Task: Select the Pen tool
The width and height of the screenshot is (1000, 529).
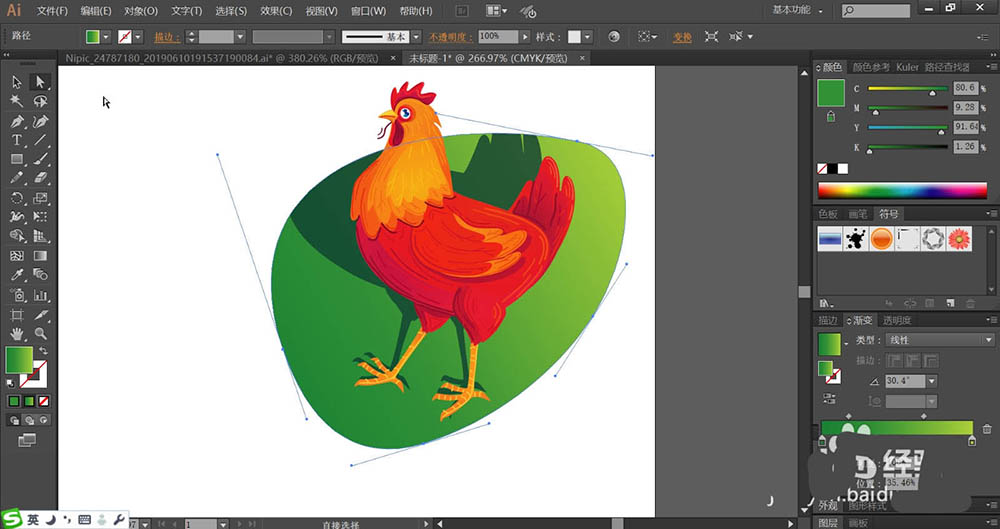Action: pyautogui.click(x=17, y=121)
